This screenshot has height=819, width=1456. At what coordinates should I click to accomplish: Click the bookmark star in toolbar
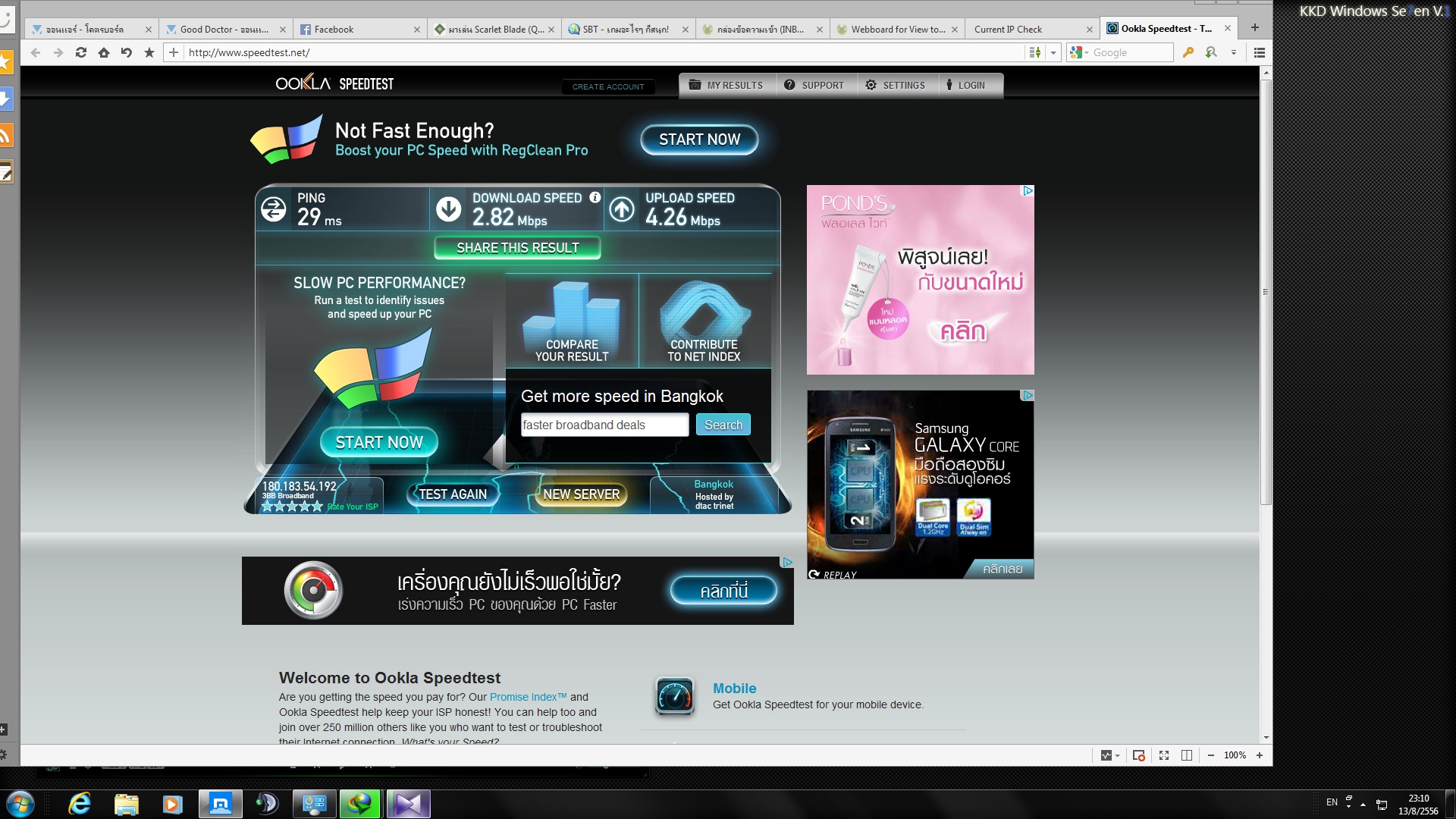[149, 52]
